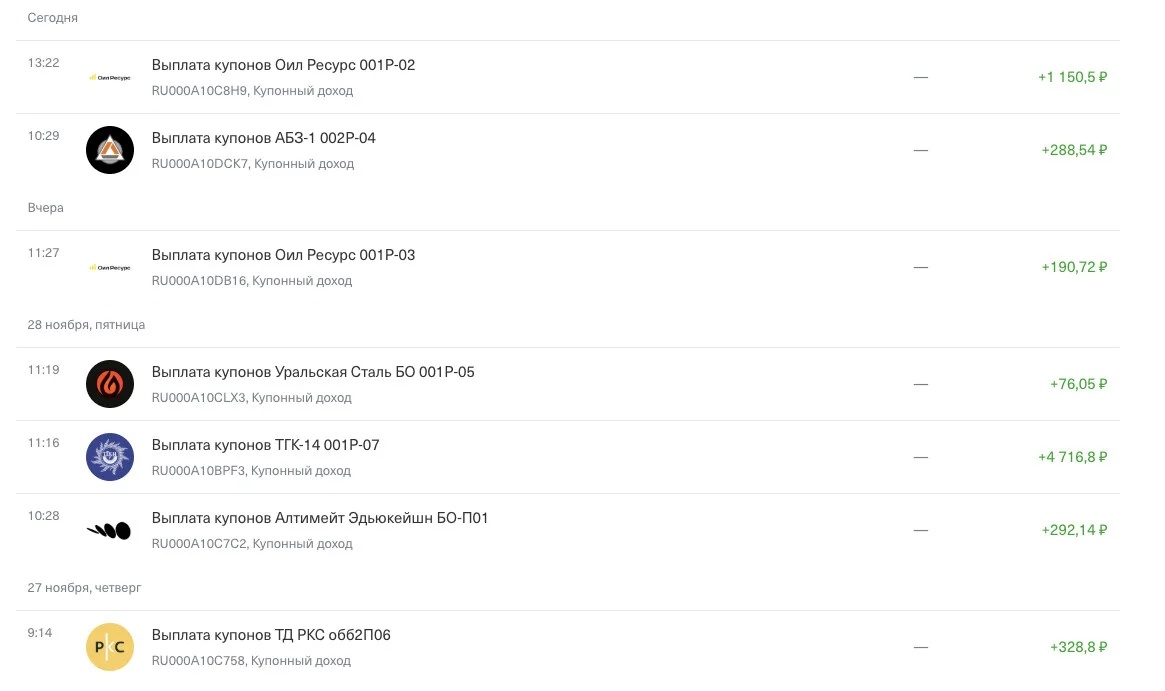This screenshot has width=1165, height=691.
Task: Click the 28 ноября, пятница date header
Action: point(86,325)
